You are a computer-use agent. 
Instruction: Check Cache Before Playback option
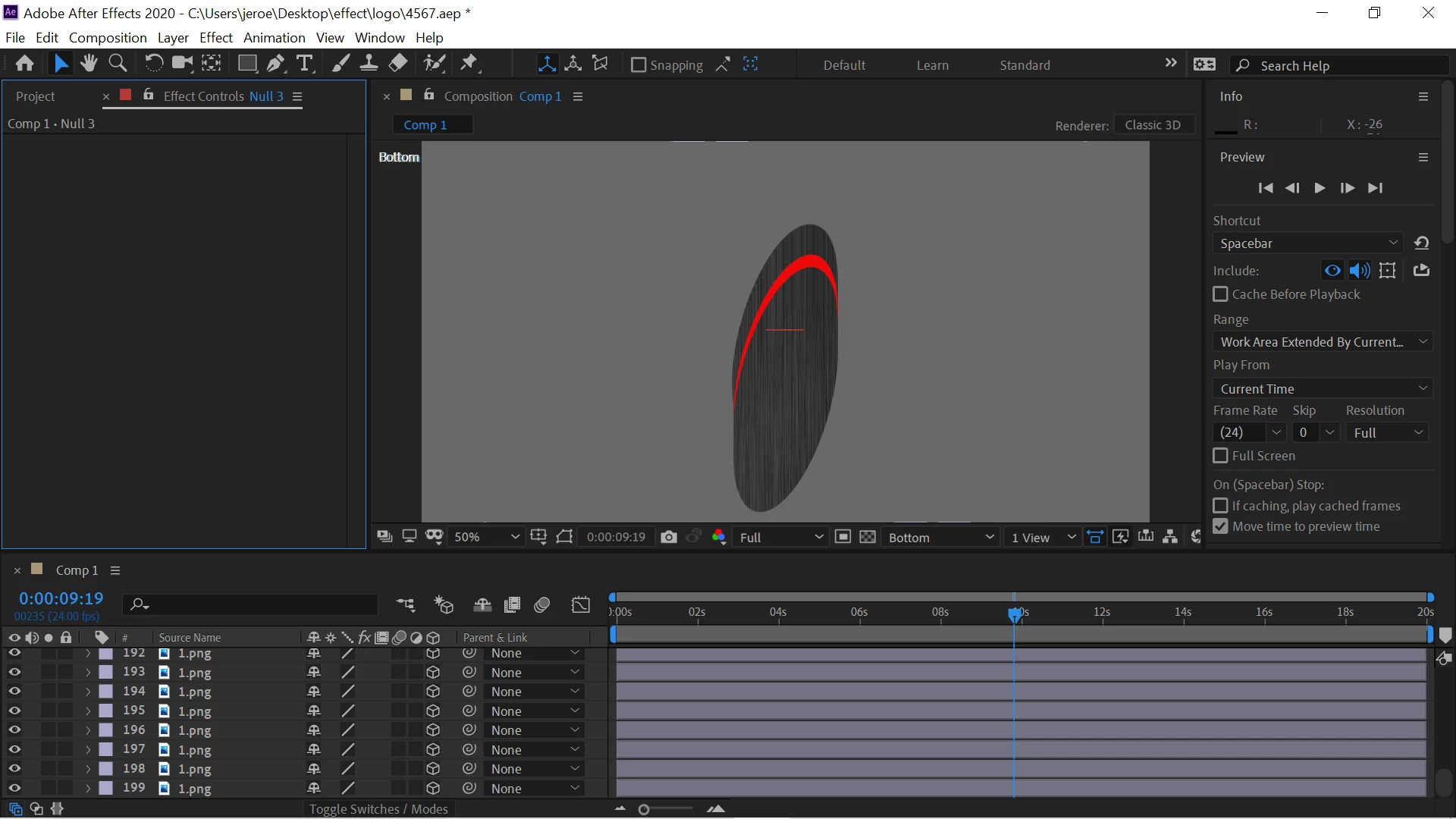coord(1220,294)
